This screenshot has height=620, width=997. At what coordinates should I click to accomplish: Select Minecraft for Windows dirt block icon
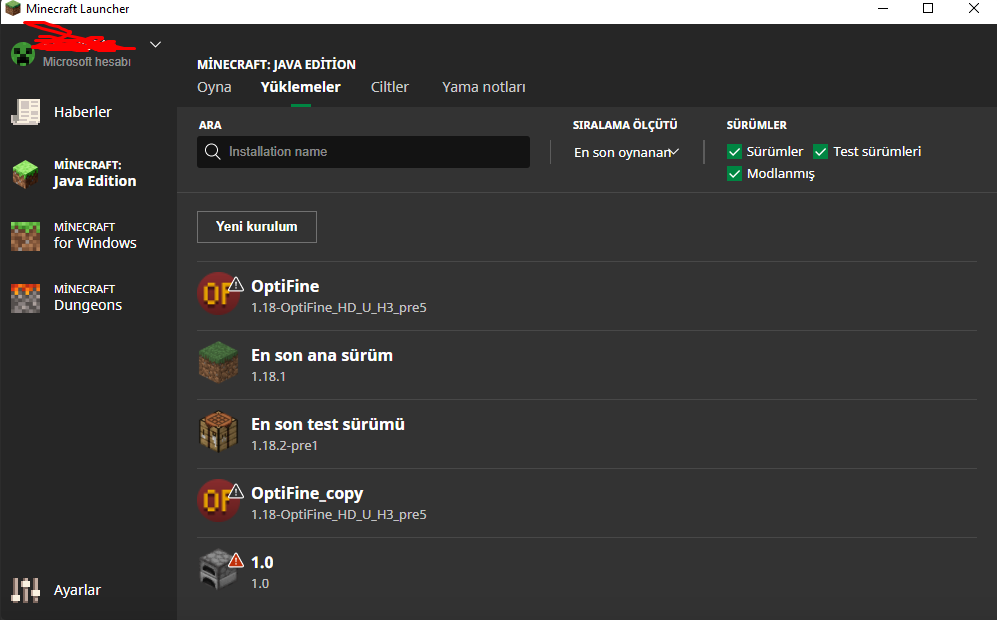tap(25, 236)
